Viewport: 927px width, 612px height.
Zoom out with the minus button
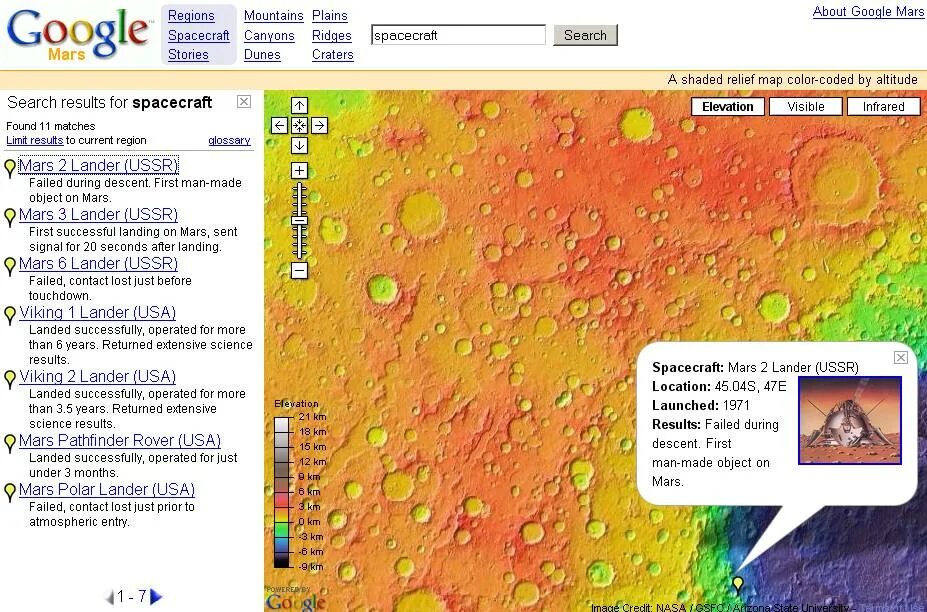(299, 271)
